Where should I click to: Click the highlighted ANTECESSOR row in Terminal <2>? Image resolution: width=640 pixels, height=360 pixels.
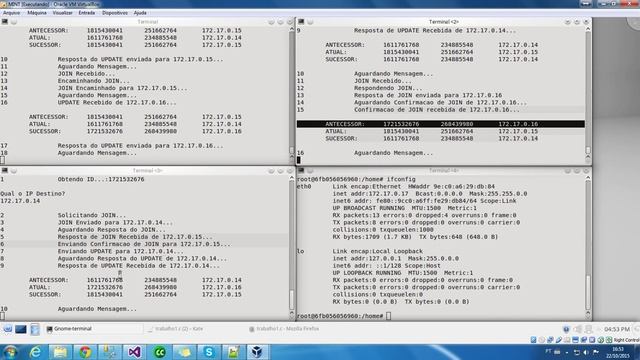pos(441,124)
